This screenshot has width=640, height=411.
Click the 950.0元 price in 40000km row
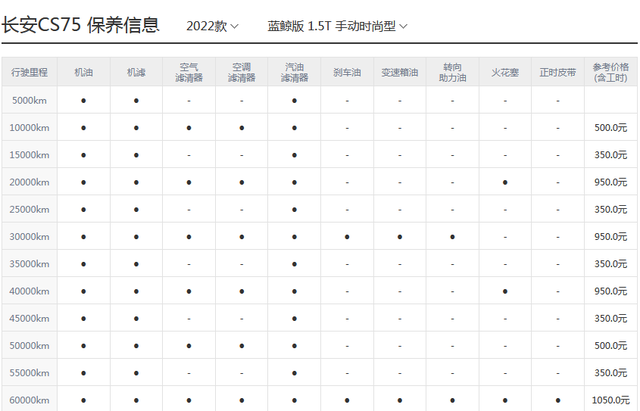click(611, 291)
